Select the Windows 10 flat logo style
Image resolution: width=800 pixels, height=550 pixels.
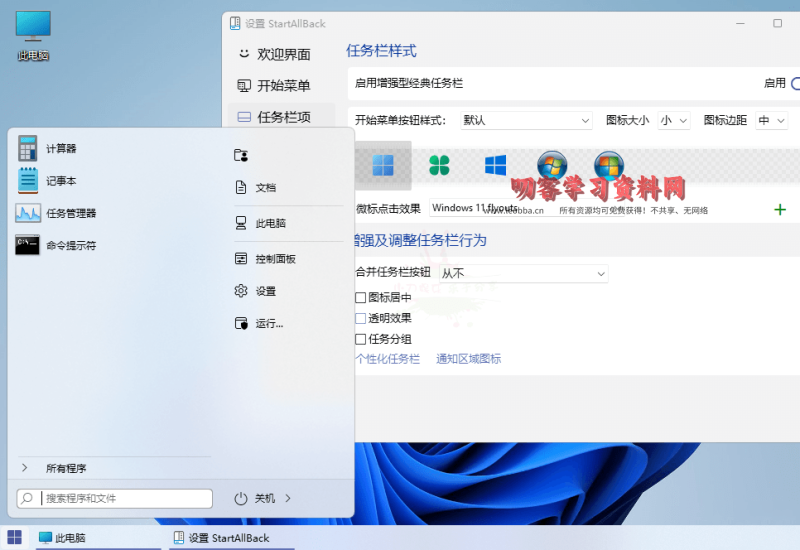click(x=495, y=165)
